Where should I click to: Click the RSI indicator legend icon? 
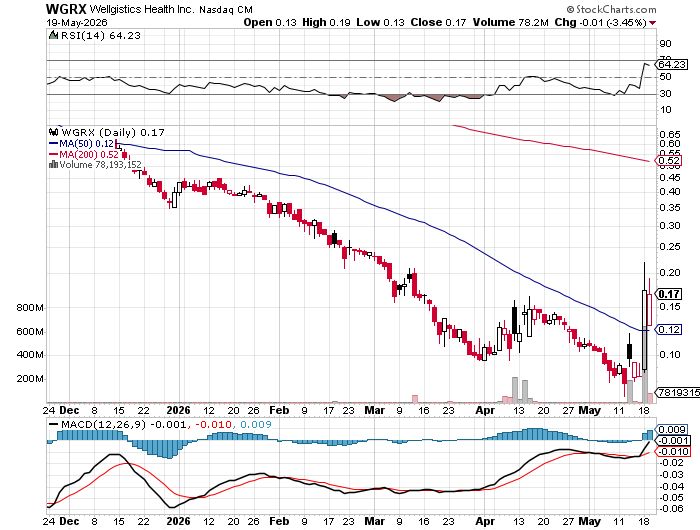53,35
